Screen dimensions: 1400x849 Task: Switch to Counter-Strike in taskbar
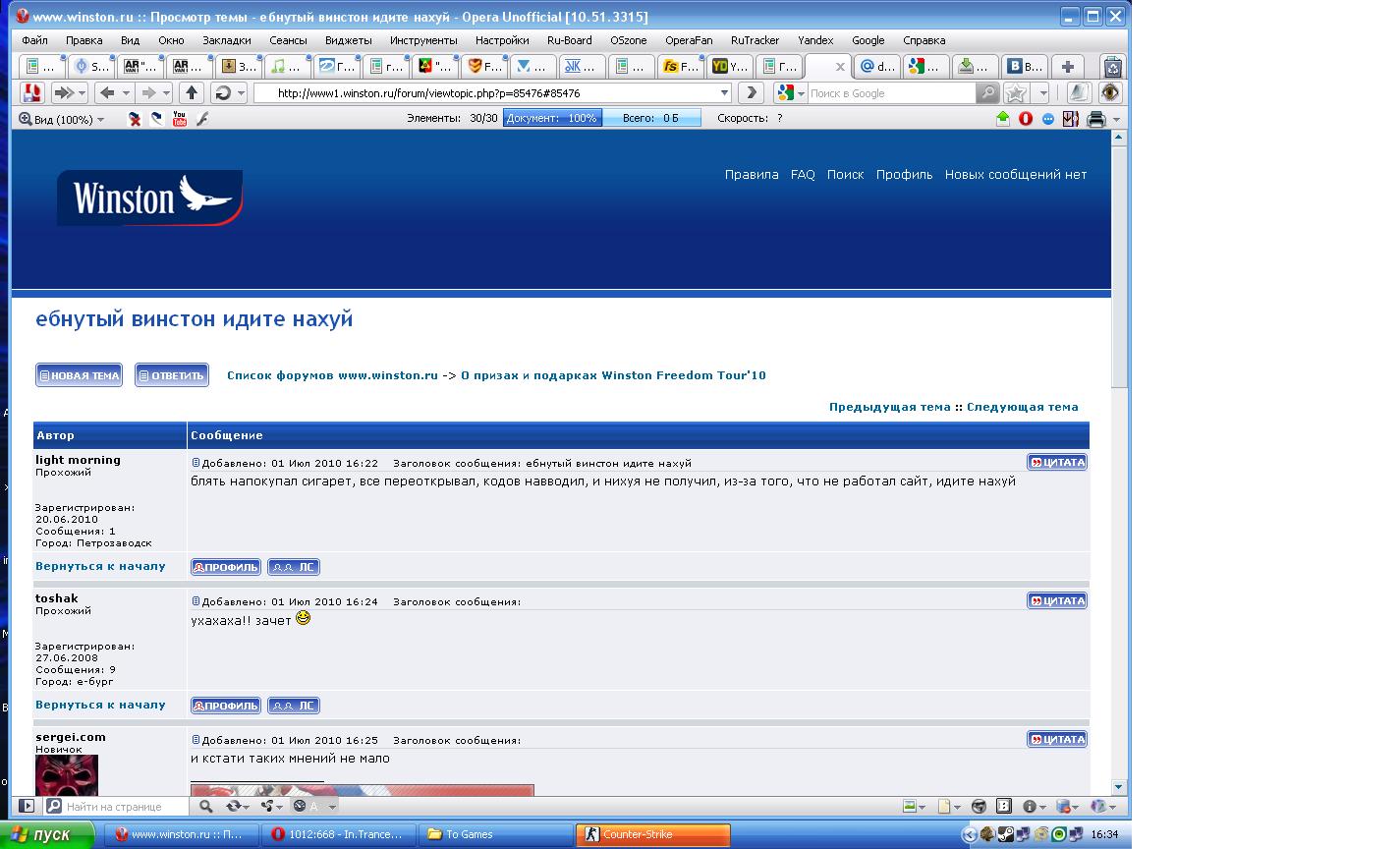pos(653,834)
